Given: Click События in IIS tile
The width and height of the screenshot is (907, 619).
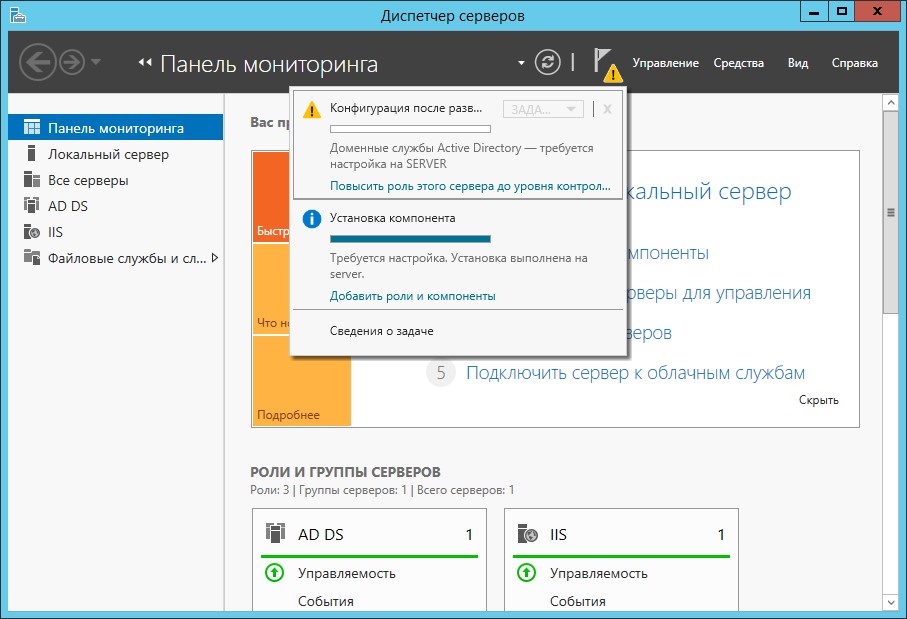Looking at the screenshot, I should pyautogui.click(x=578, y=602).
